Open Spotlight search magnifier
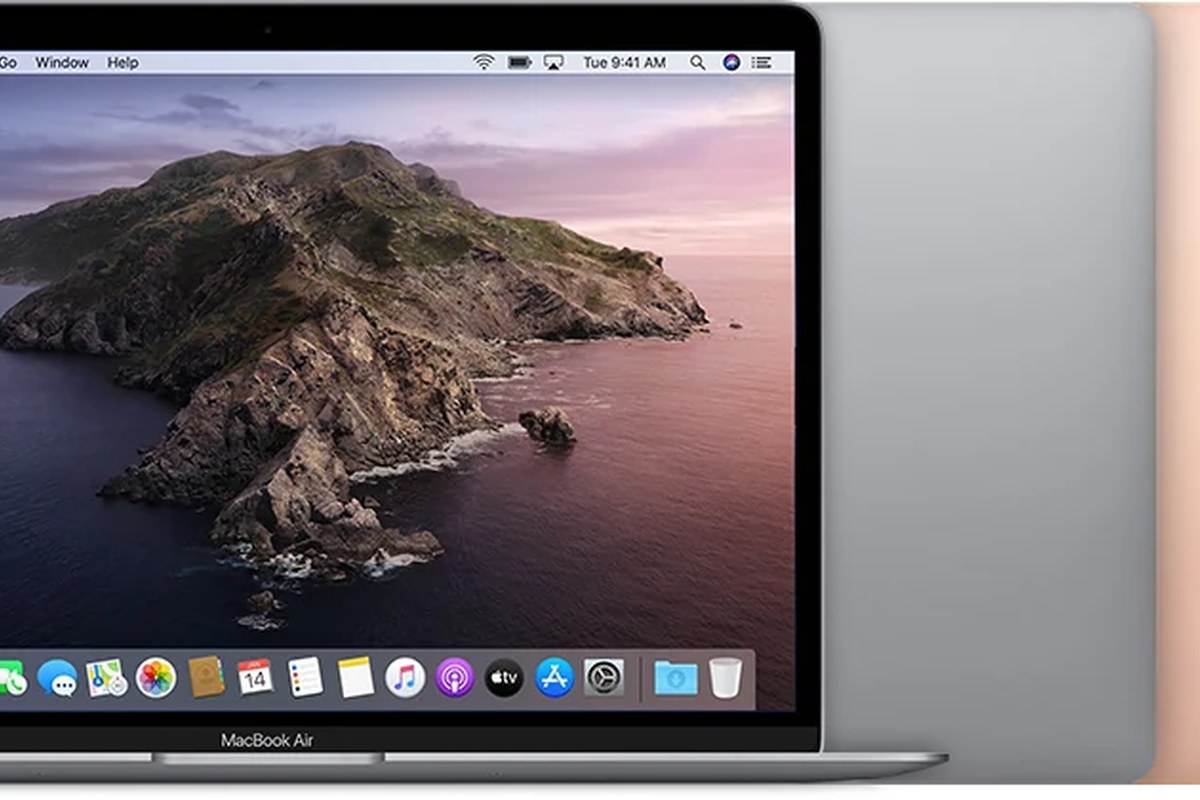The height and width of the screenshot is (800, 1200). tap(698, 62)
